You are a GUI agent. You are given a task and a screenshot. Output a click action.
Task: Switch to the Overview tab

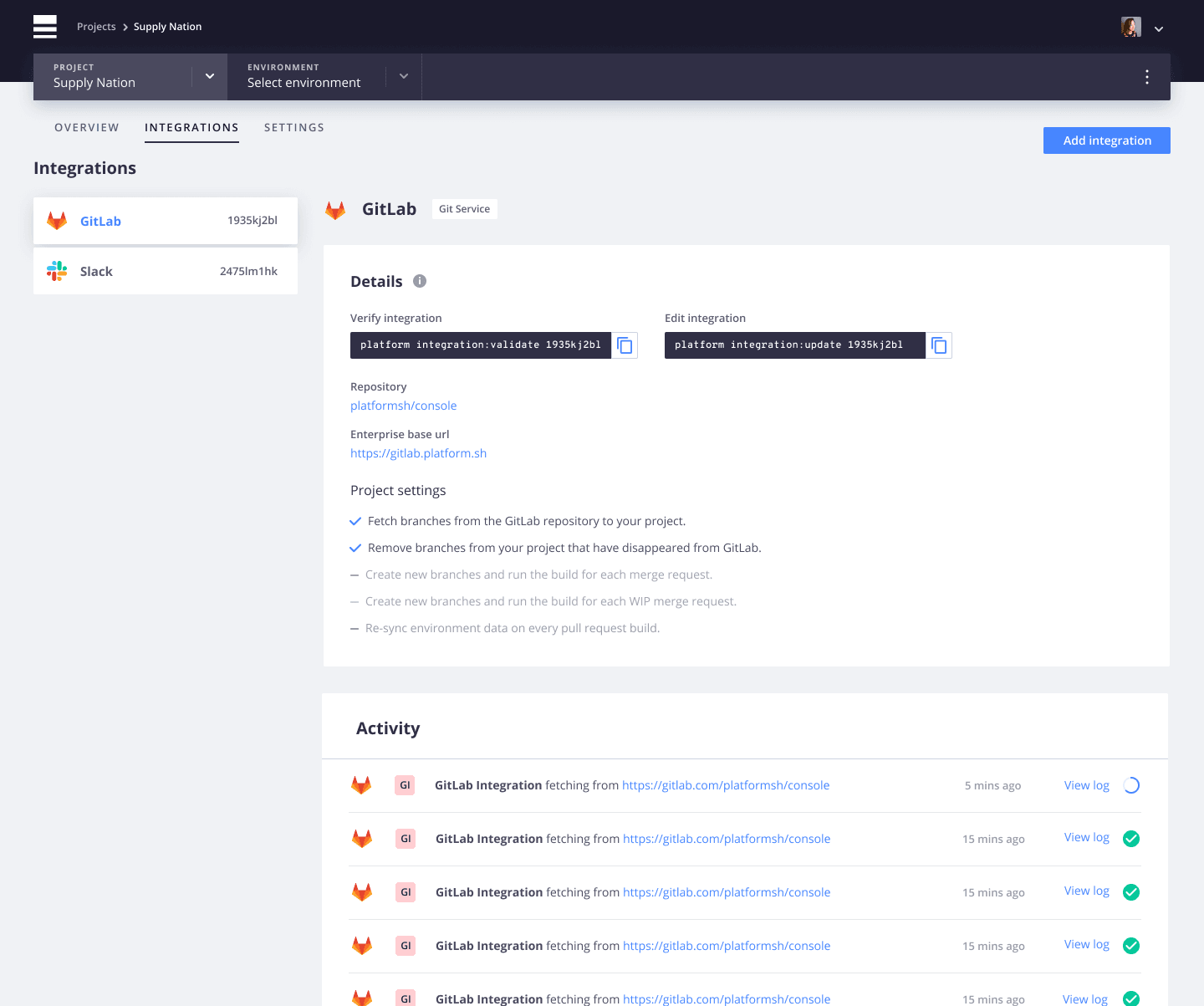[x=87, y=128]
